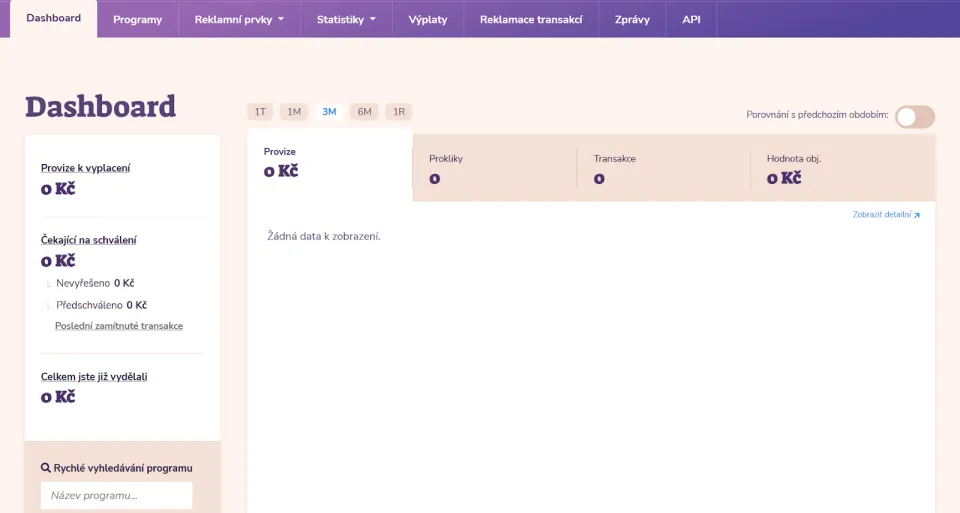
Task: Click the Statistiky dropdown arrow
Action: (x=373, y=19)
